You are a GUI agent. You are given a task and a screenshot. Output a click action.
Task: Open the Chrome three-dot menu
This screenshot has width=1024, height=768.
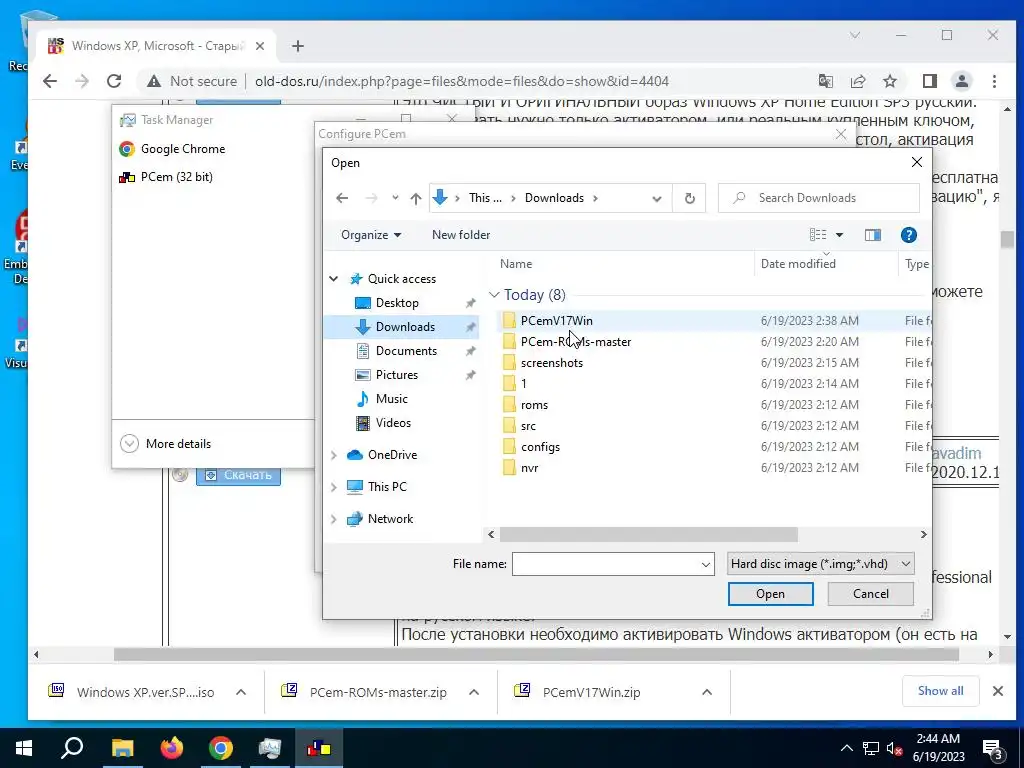pos(994,81)
